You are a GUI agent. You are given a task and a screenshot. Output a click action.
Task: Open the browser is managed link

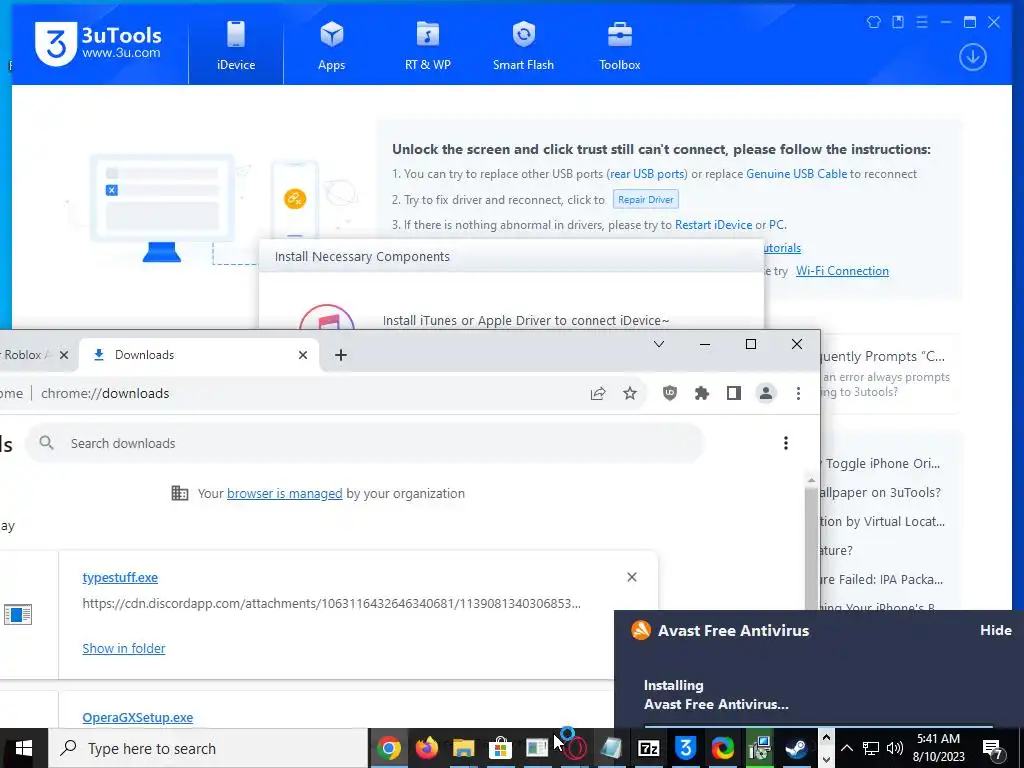pos(284,494)
